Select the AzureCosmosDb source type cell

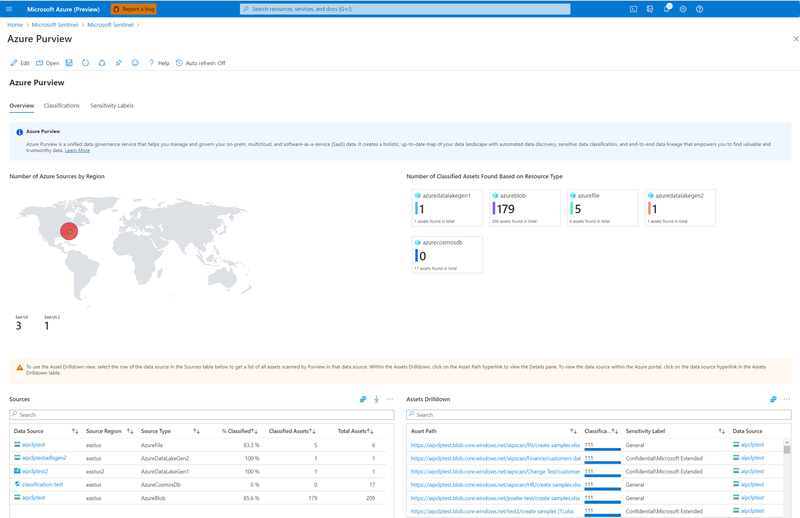(x=161, y=485)
